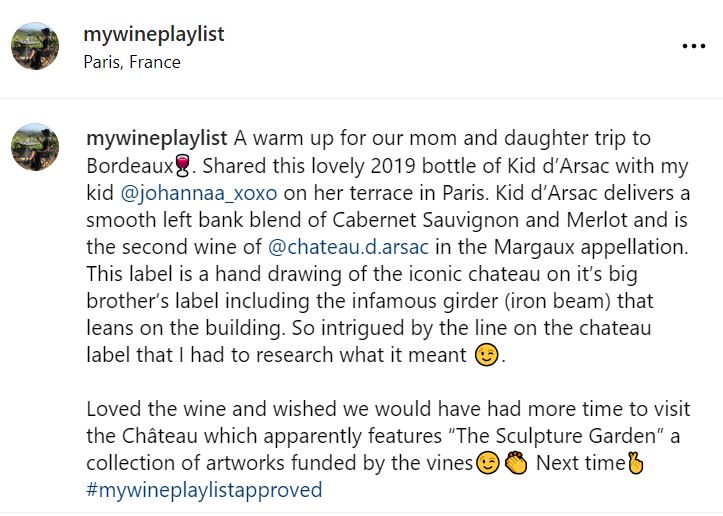Open the mywineplaylist profile from the header username
This screenshot has height=516, width=723.
tap(155, 34)
